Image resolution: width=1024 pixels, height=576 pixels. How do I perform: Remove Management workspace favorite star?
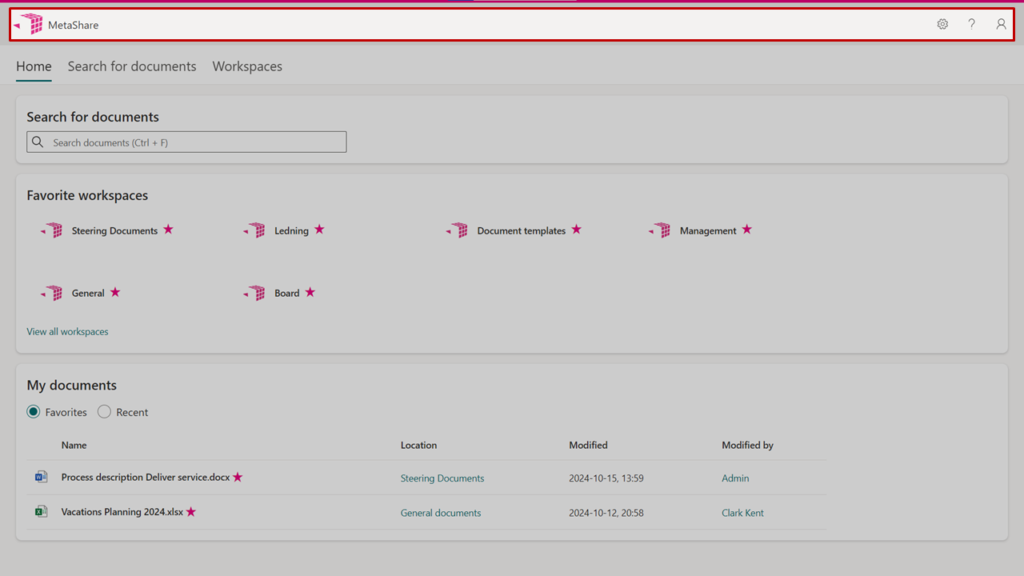click(x=747, y=230)
